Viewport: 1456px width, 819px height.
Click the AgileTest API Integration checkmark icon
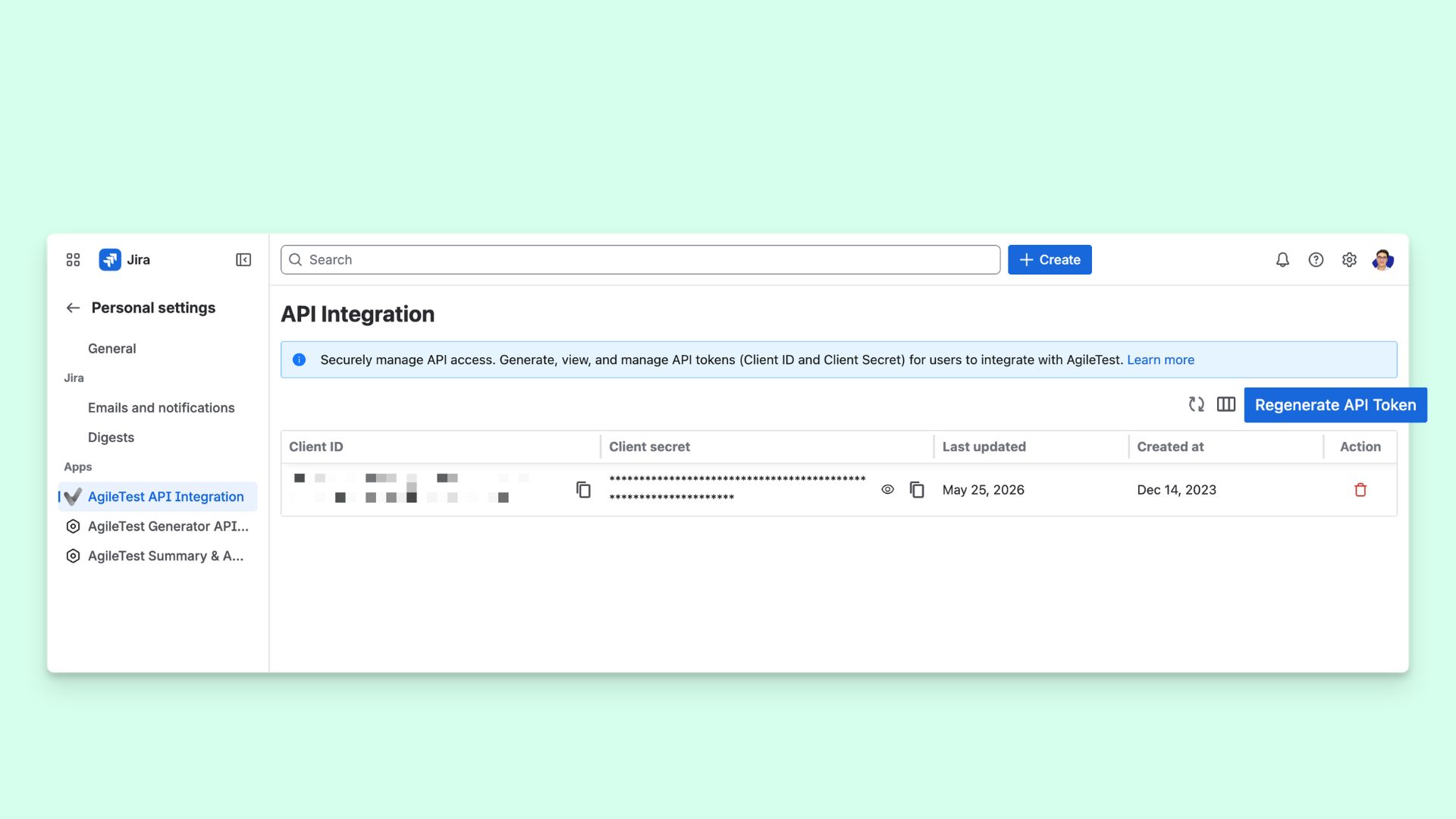73,497
